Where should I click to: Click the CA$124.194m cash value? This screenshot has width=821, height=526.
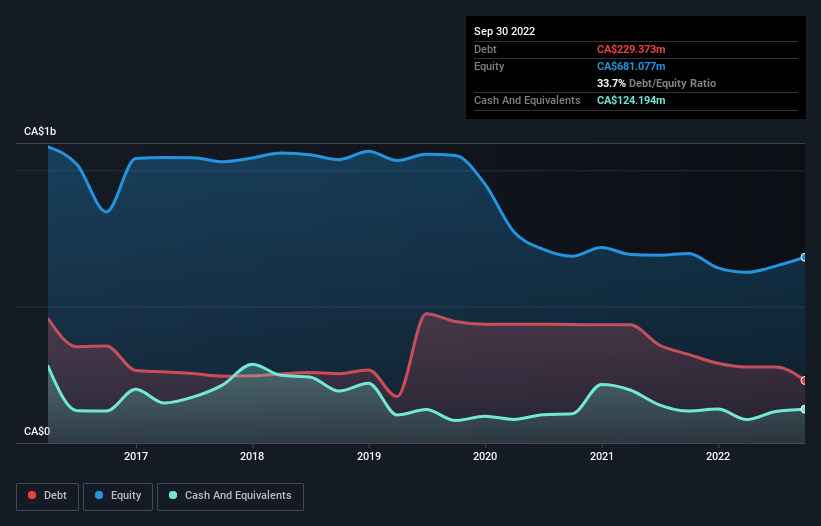pyautogui.click(x=631, y=100)
